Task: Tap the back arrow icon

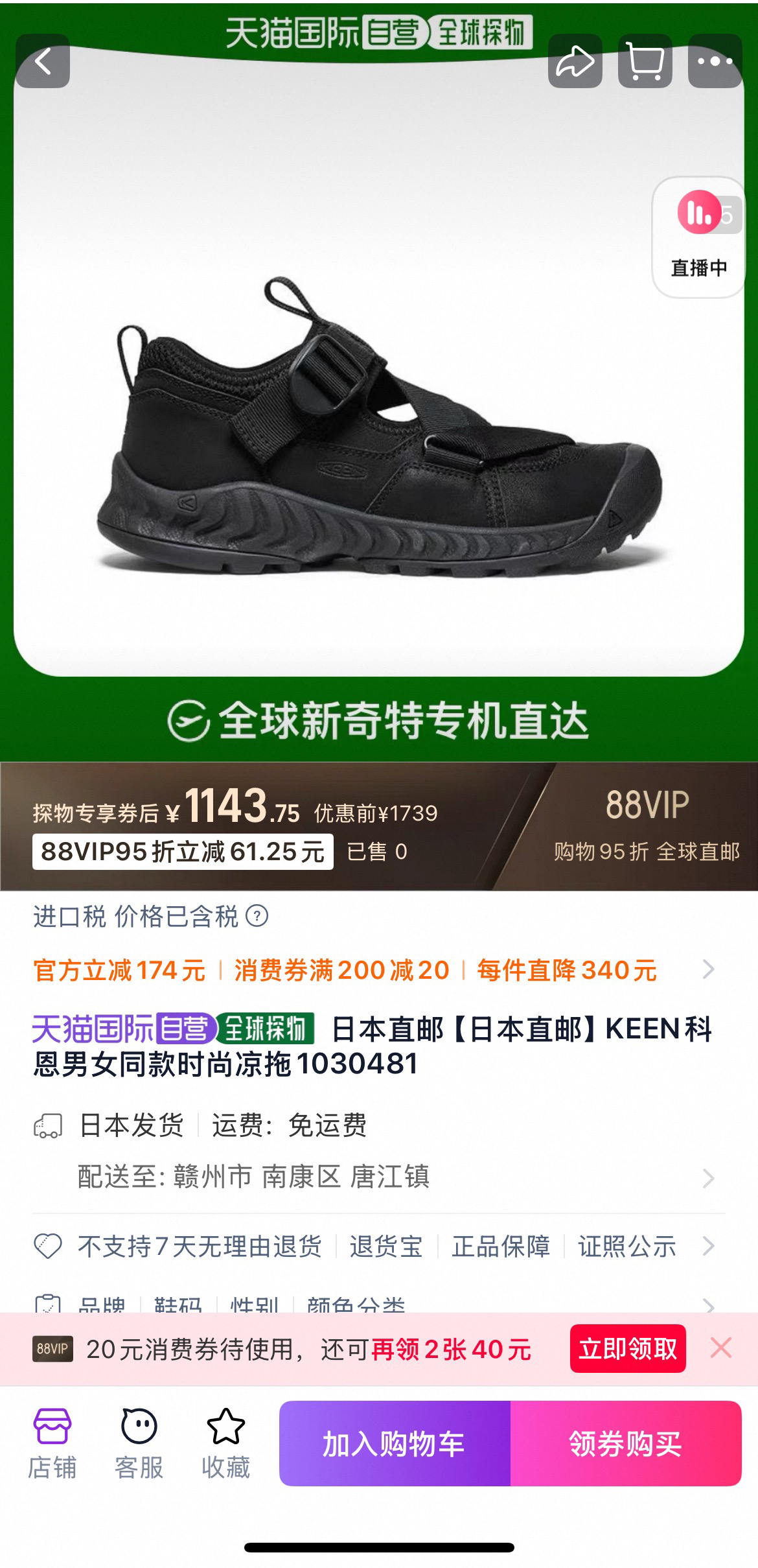Action: pyautogui.click(x=43, y=62)
